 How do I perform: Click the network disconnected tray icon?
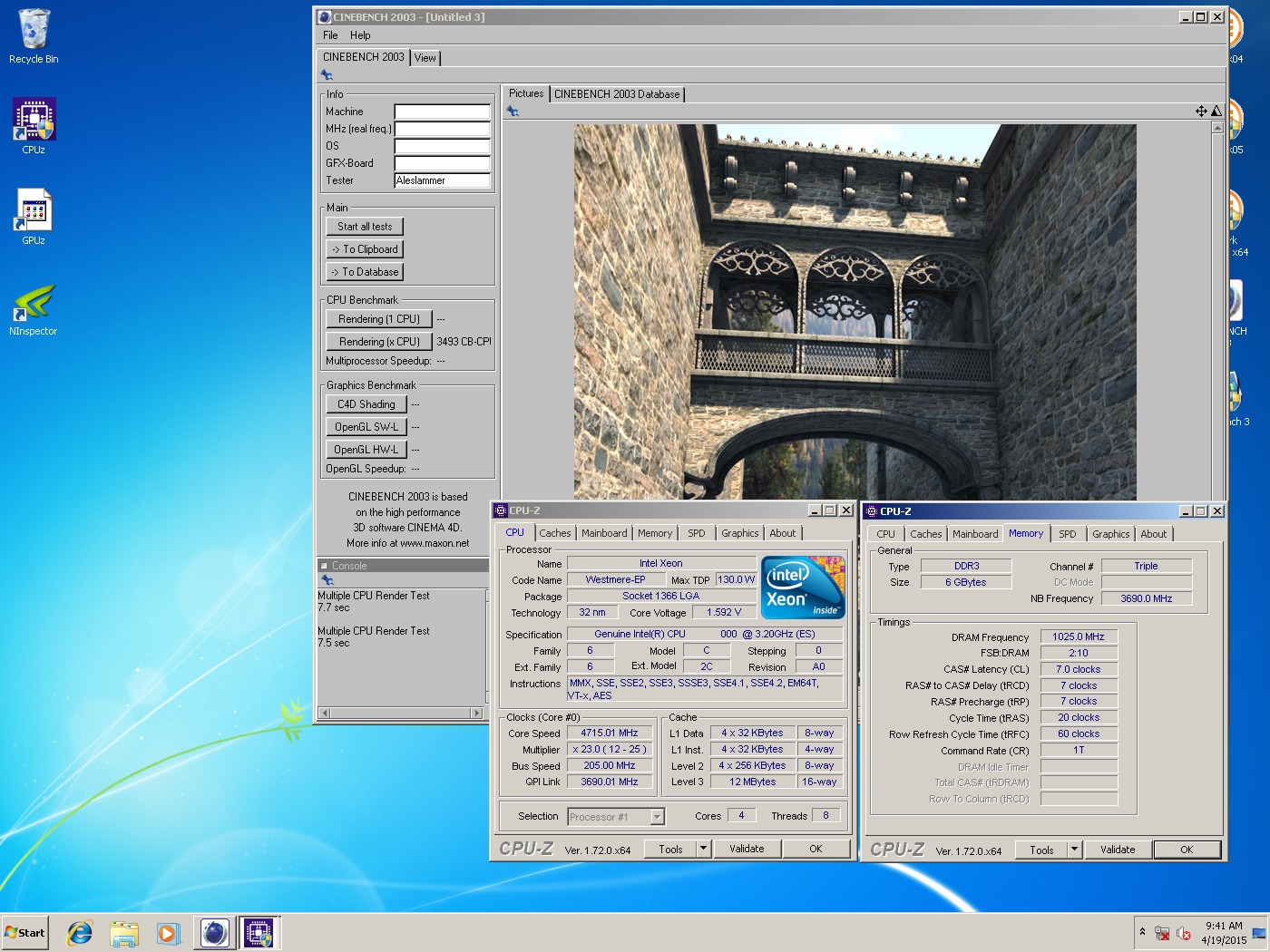[1162, 933]
